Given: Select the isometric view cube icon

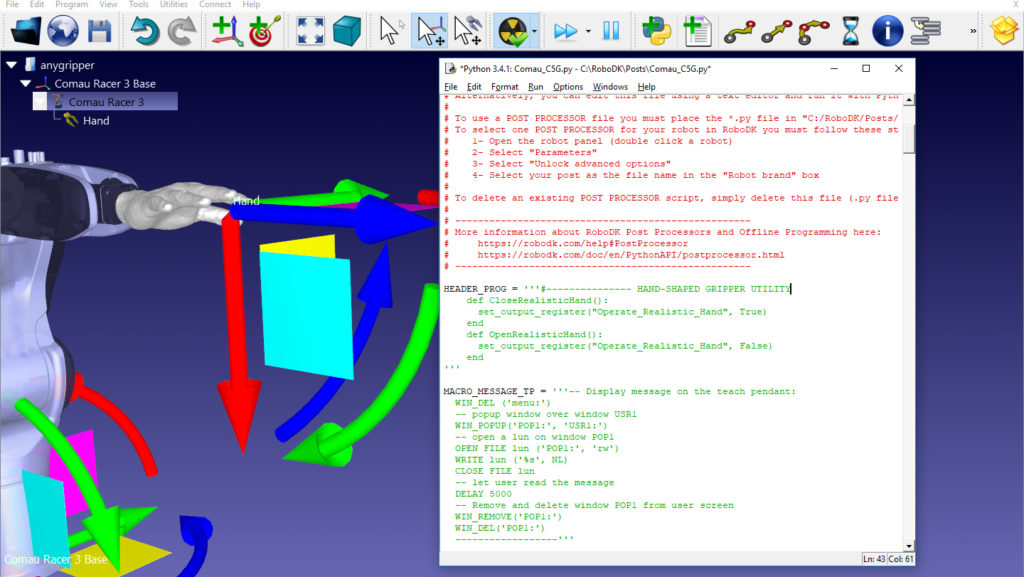Looking at the screenshot, I should click(x=347, y=31).
